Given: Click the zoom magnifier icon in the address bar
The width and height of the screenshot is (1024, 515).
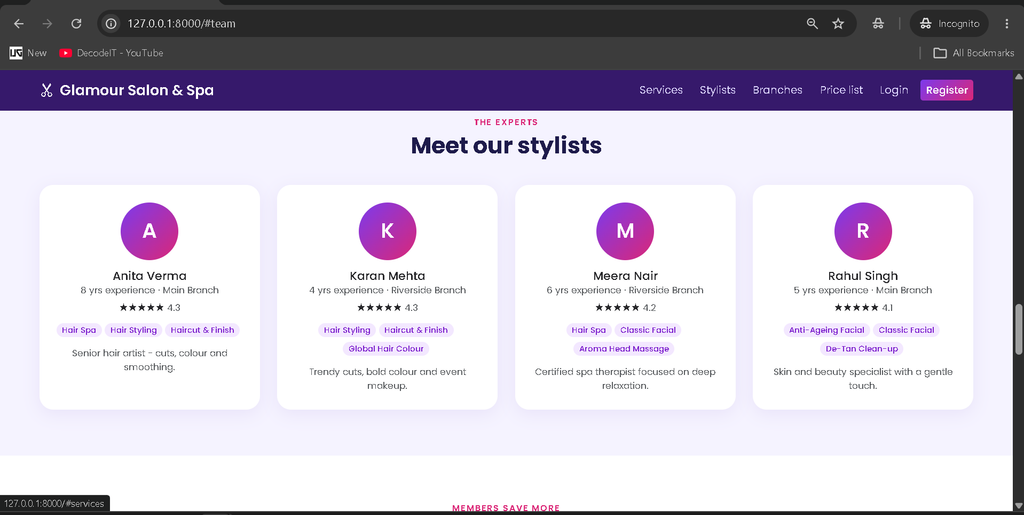Looking at the screenshot, I should point(812,23).
